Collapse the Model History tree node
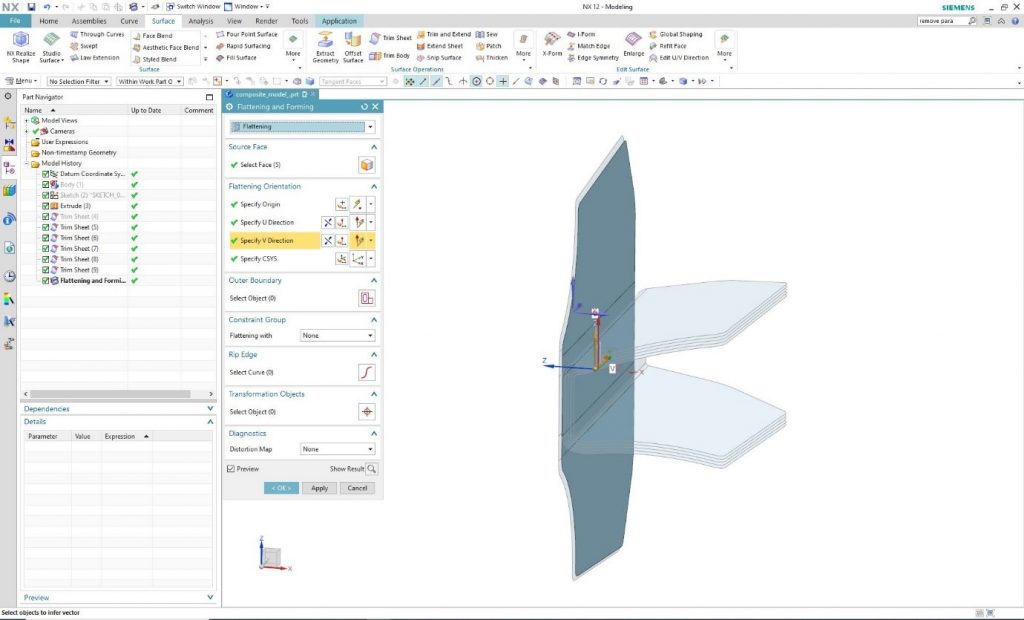Image resolution: width=1024 pixels, height=620 pixels. pyautogui.click(x=27, y=163)
